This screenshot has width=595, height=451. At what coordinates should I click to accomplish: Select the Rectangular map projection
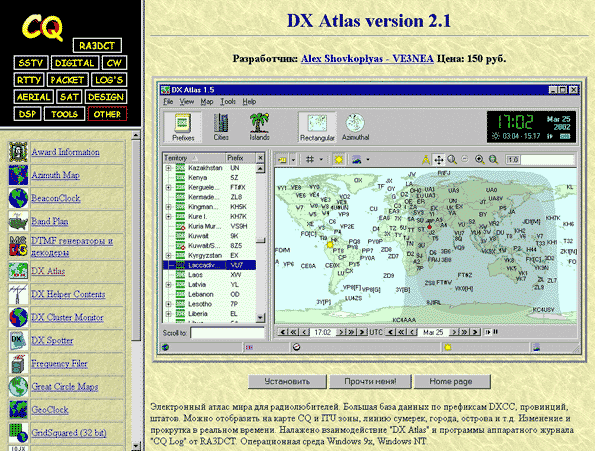coord(317,127)
